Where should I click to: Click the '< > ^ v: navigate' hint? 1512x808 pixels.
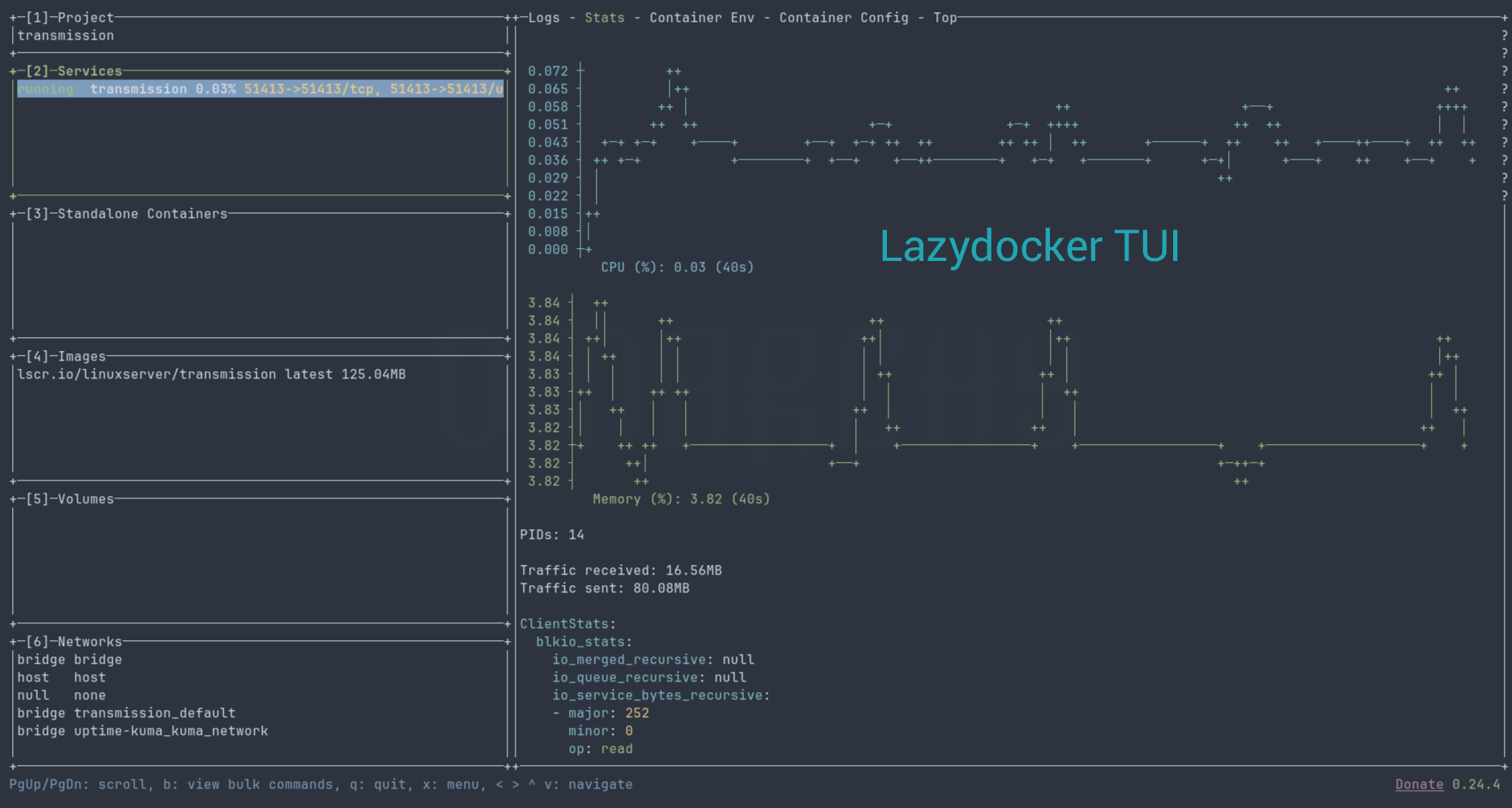564,784
